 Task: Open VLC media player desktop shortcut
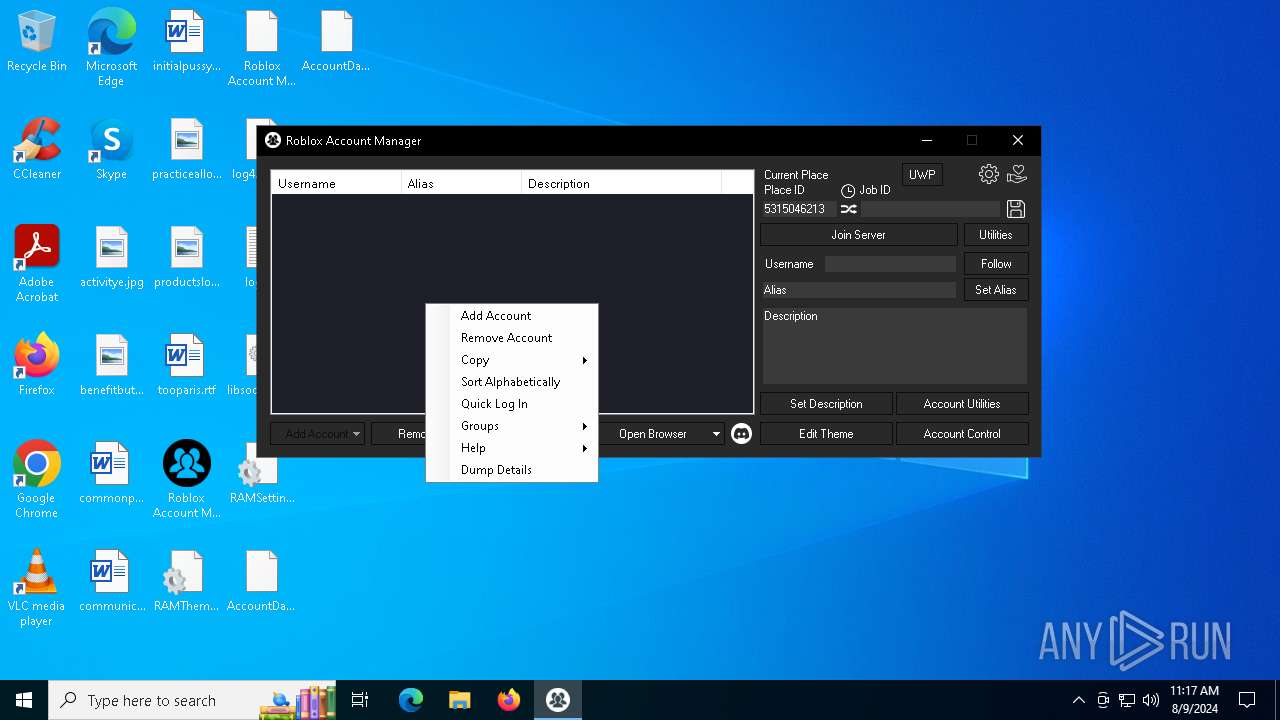coord(37,588)
